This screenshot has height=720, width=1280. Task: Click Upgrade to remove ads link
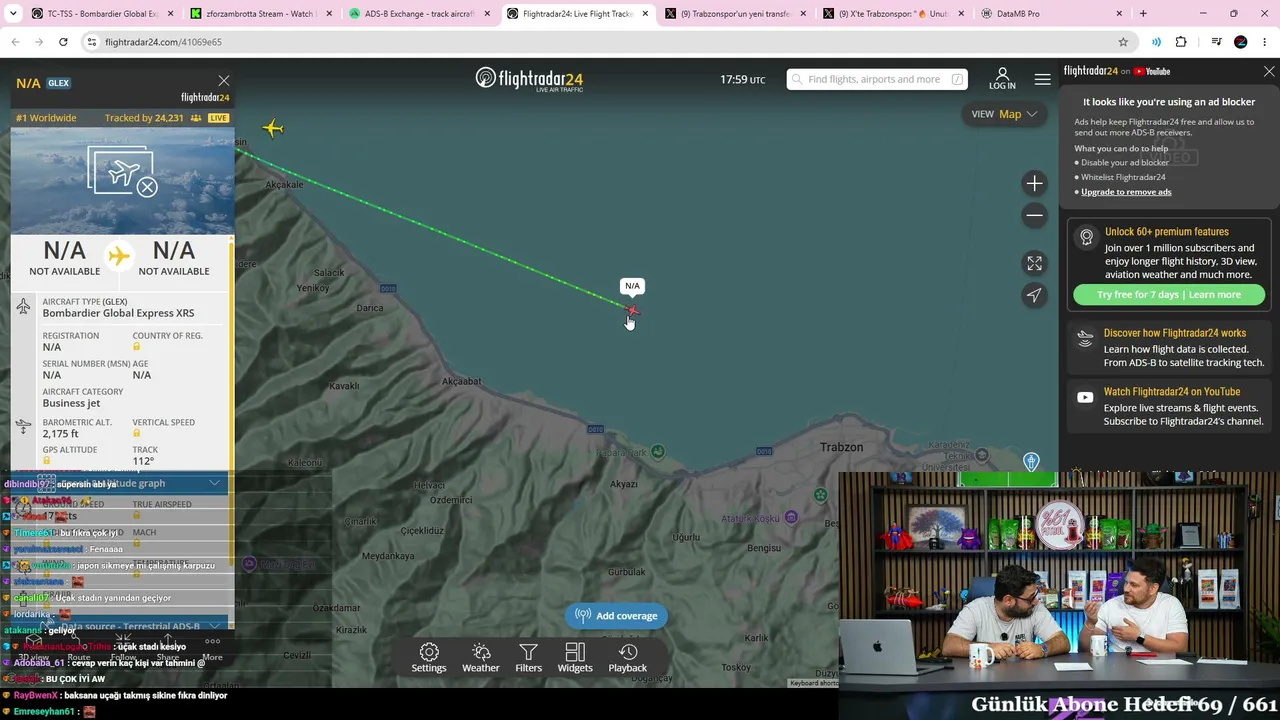[1126, 192]
